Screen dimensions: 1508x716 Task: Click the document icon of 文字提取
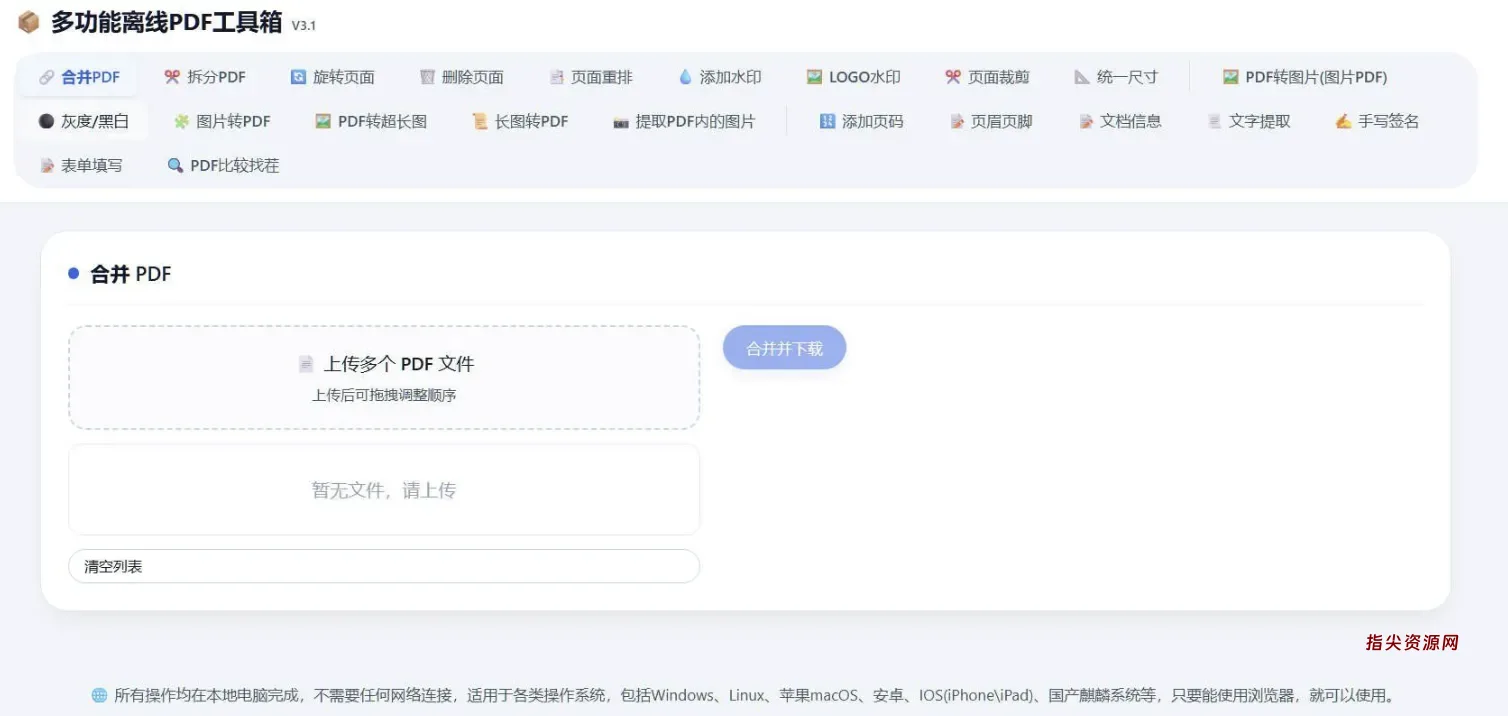pyautogui.click(x=1214, y=121)
